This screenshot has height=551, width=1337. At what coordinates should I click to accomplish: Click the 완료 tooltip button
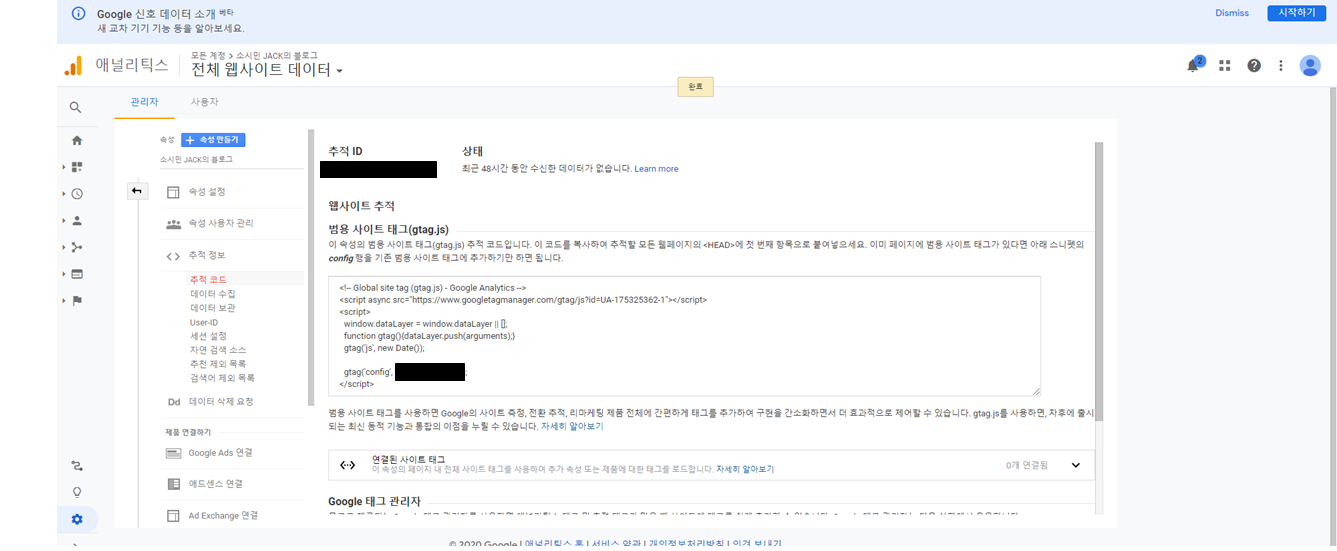(696, 87)
